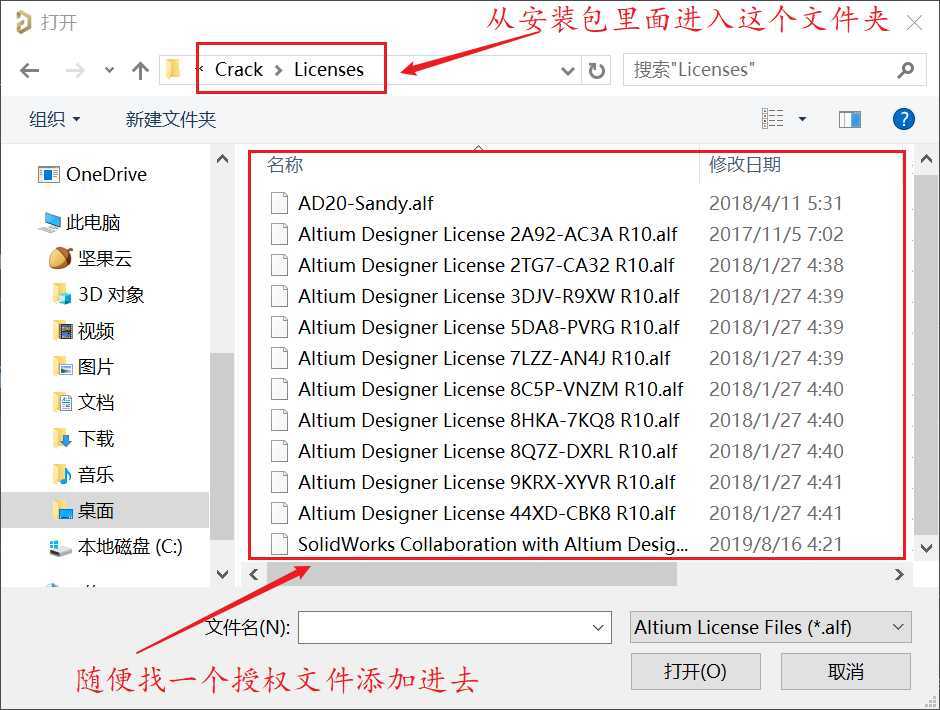Viewport: 940px width, 710px height.
Task: Sort by the 修改日期 column header
Action: [x=745, y=164]
